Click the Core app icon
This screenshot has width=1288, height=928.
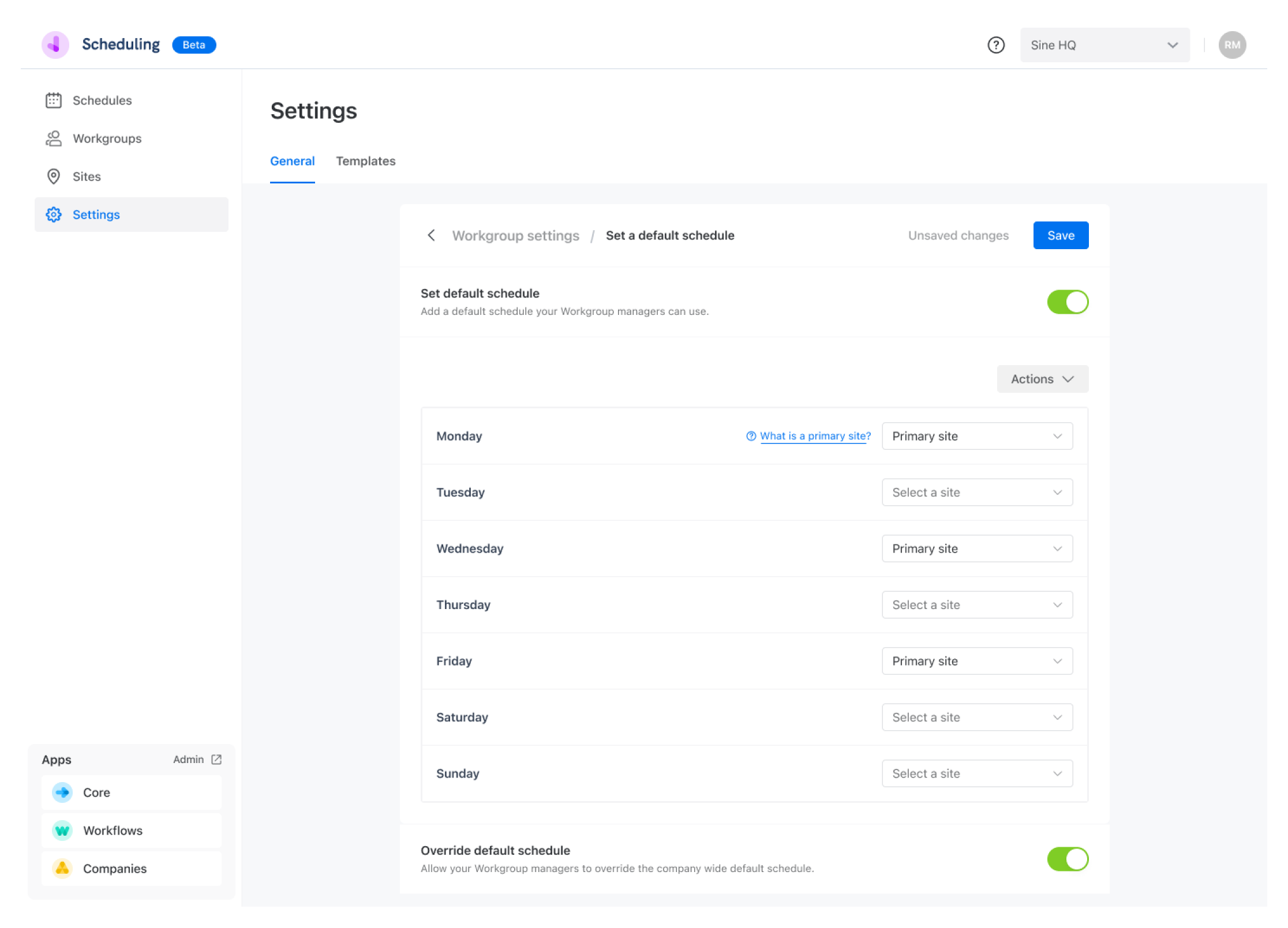62,792
